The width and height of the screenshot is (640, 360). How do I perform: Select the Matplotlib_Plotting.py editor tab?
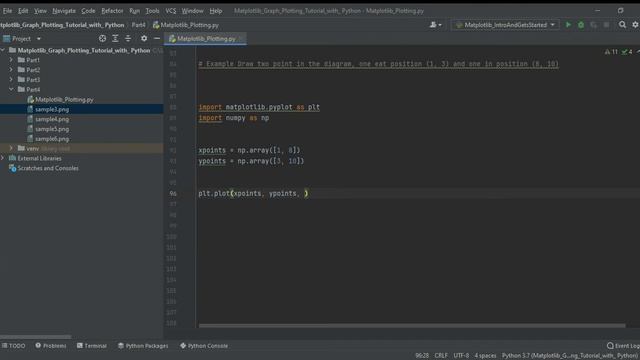tap(205, 39)
